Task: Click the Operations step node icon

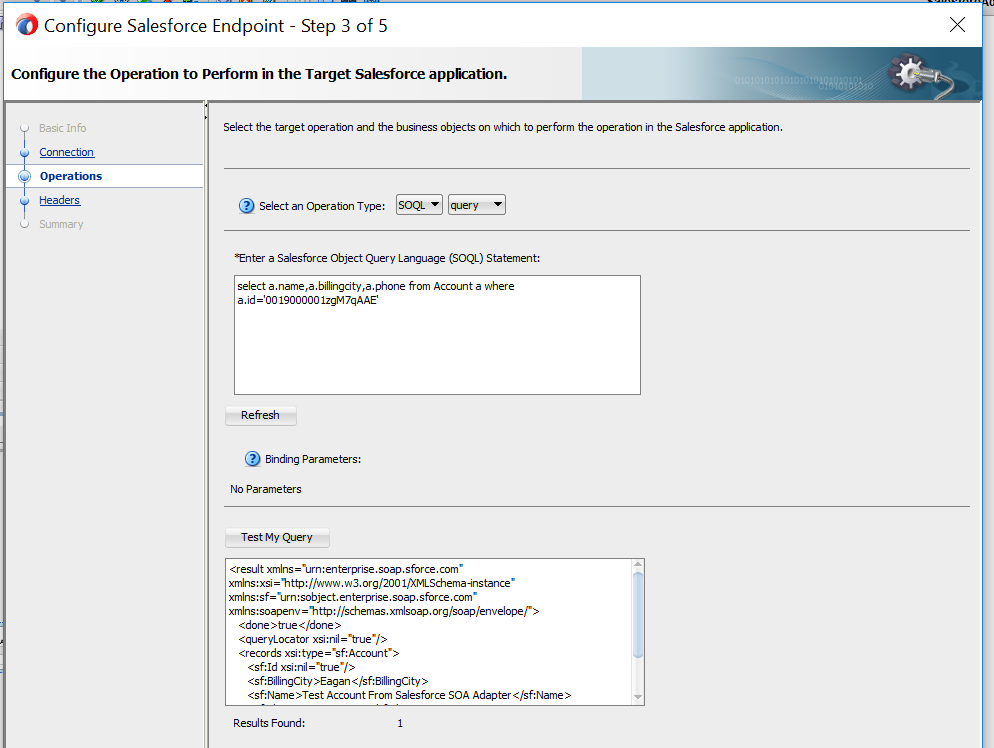Action: (24, 176)
